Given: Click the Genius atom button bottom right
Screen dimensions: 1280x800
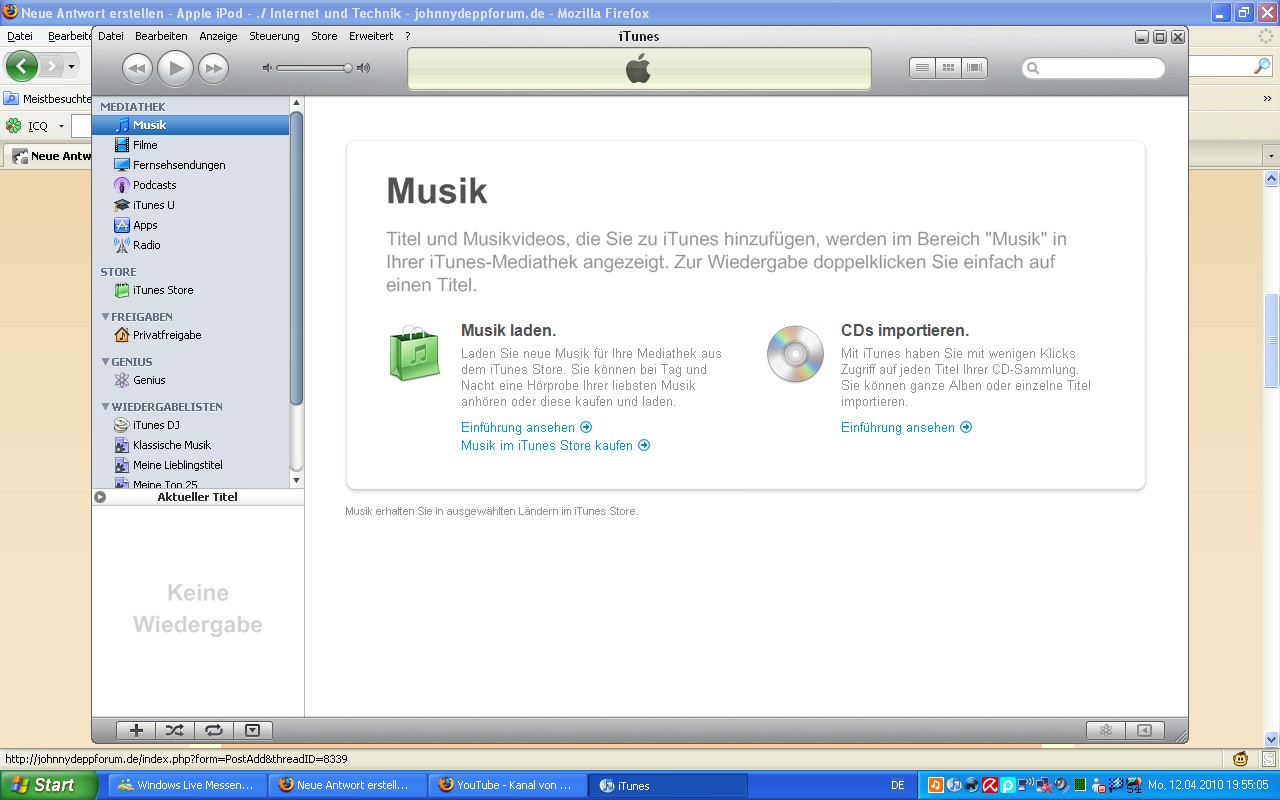Looking at the screenshot, I should [1106, 730].
